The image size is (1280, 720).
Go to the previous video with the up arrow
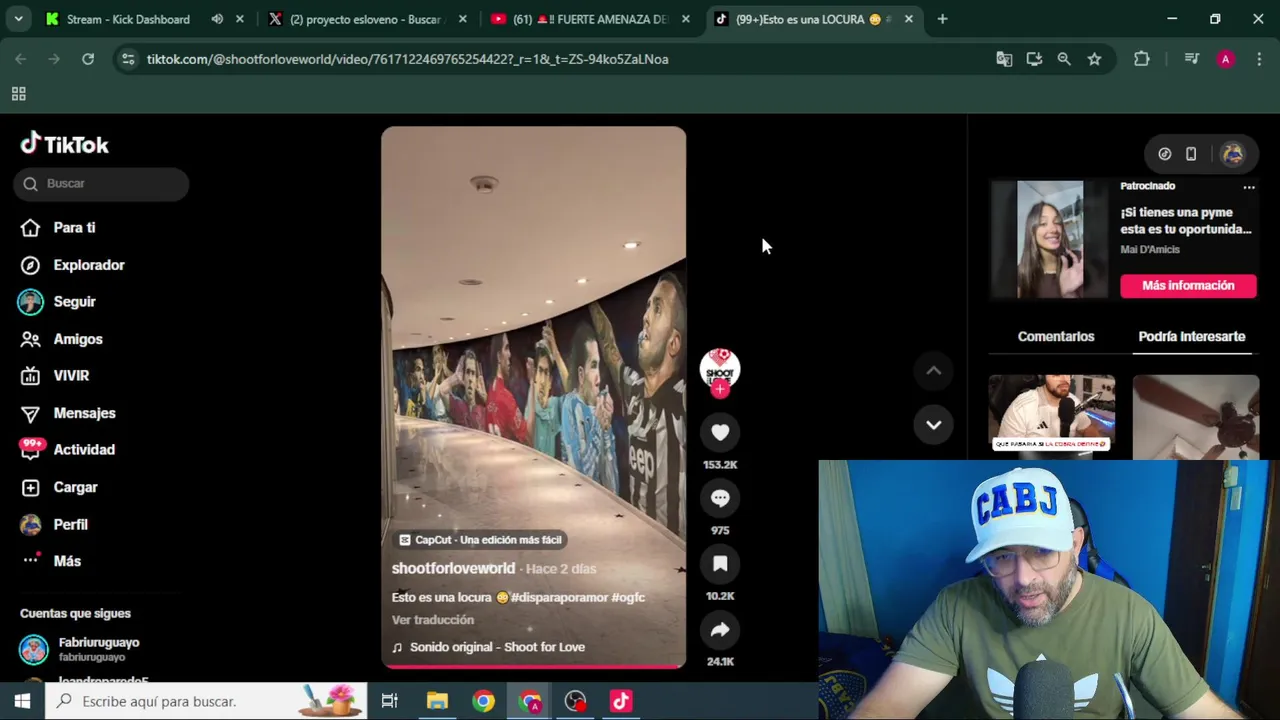coord(933,371)
